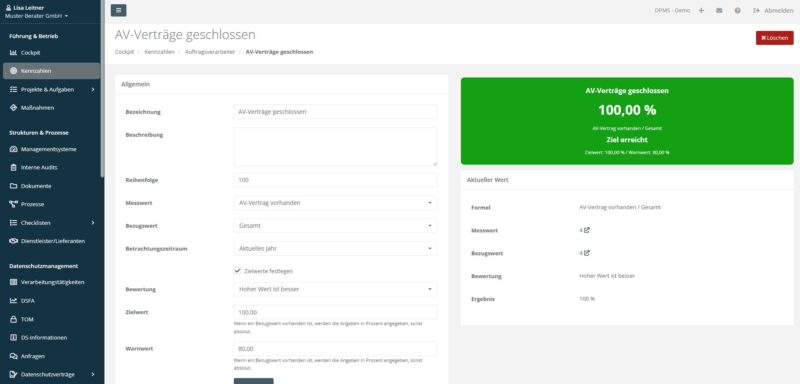Open Dokumente in the sidebar
The height and width of the screenshot is (384, 800).
click(51, 186)
